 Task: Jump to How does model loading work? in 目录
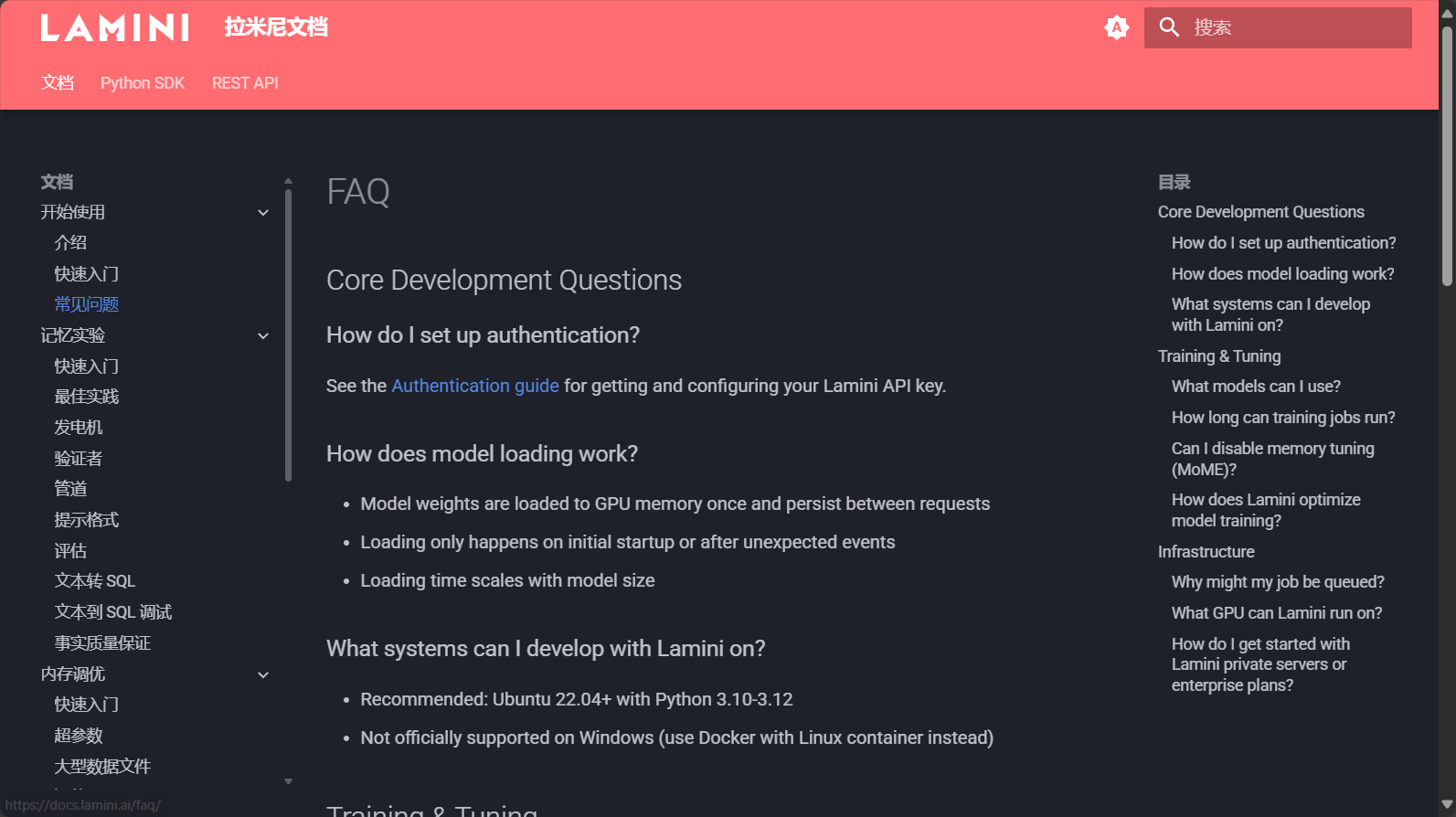pyautogui.click(x=1283, y=274)
